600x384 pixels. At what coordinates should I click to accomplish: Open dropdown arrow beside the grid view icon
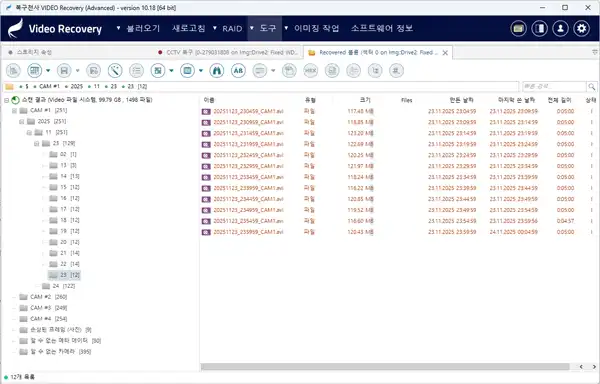48,70
